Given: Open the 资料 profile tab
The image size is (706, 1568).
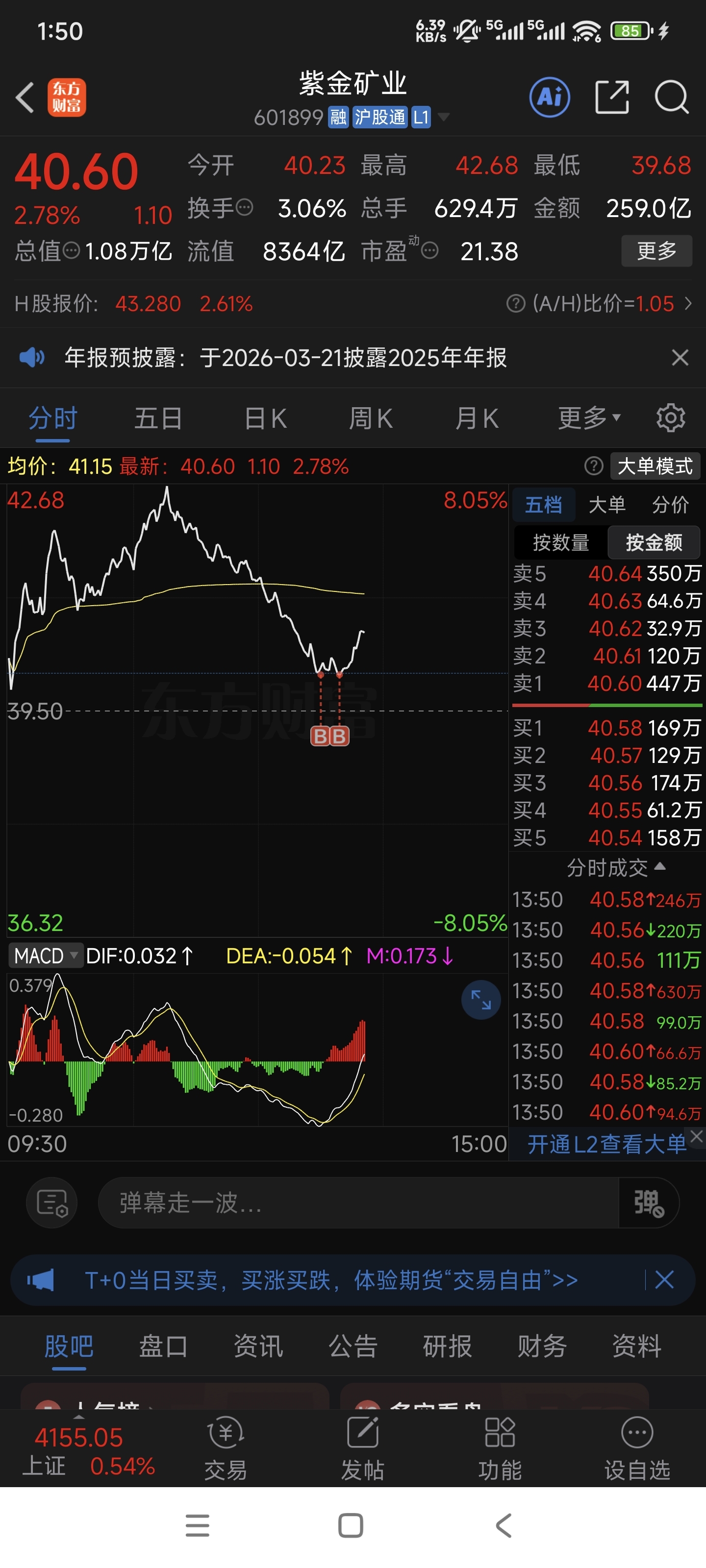Looking at the screenshot, I should 636,1347.
